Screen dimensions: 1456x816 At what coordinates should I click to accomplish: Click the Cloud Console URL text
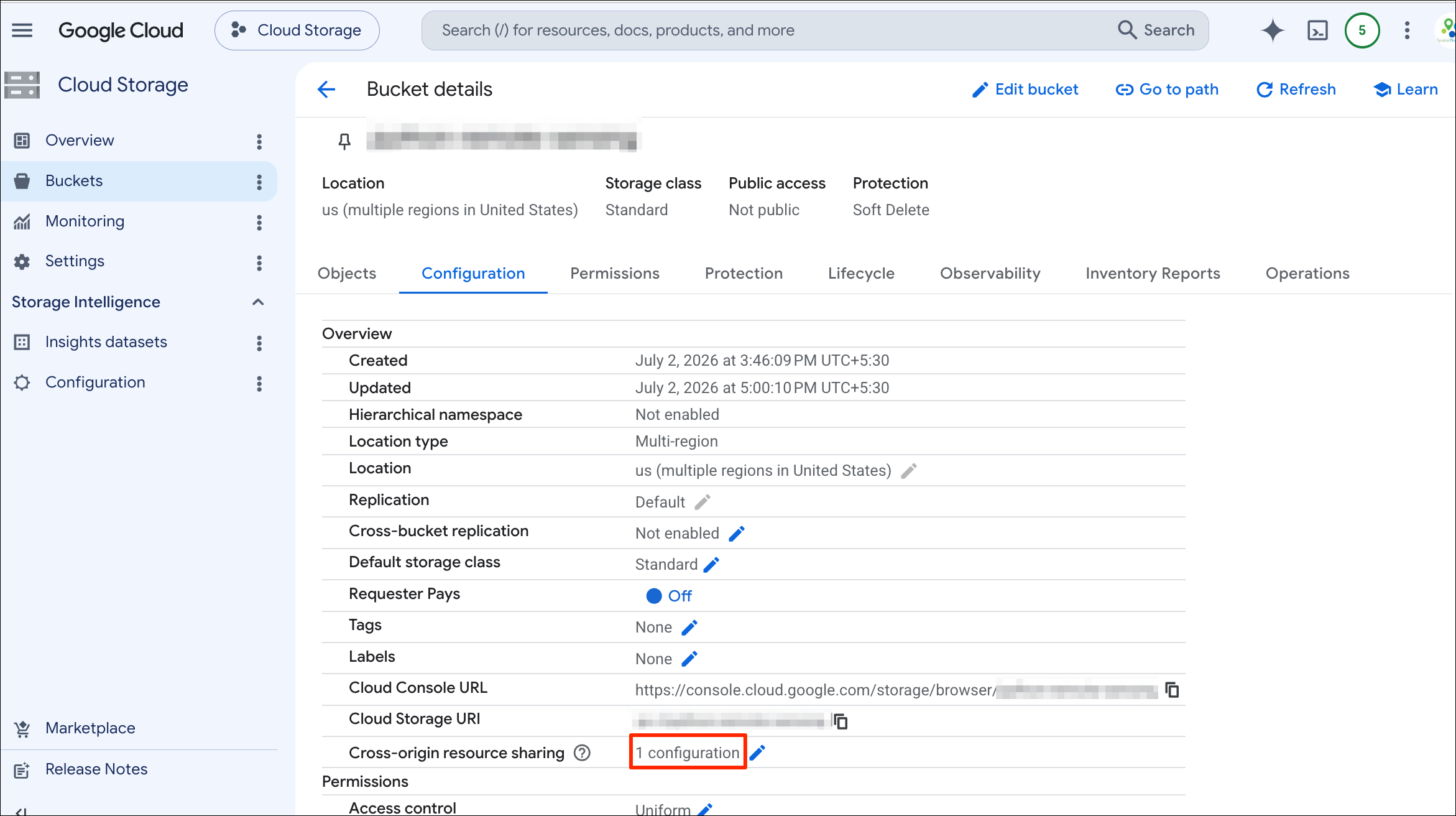pyautogui.click(x=896, y=690)
